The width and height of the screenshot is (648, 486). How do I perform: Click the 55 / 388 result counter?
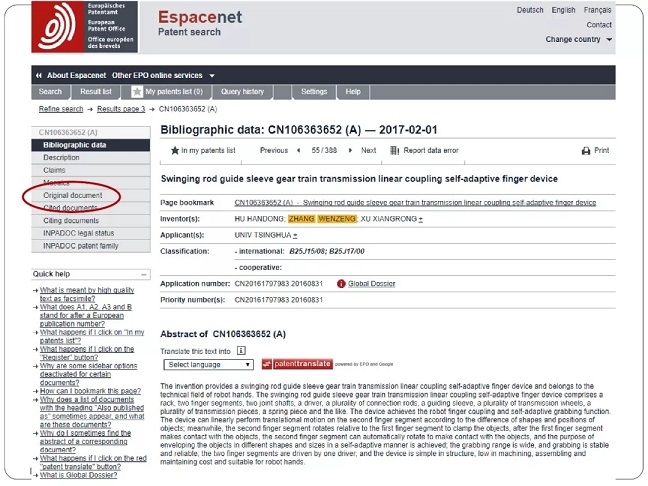324,150
